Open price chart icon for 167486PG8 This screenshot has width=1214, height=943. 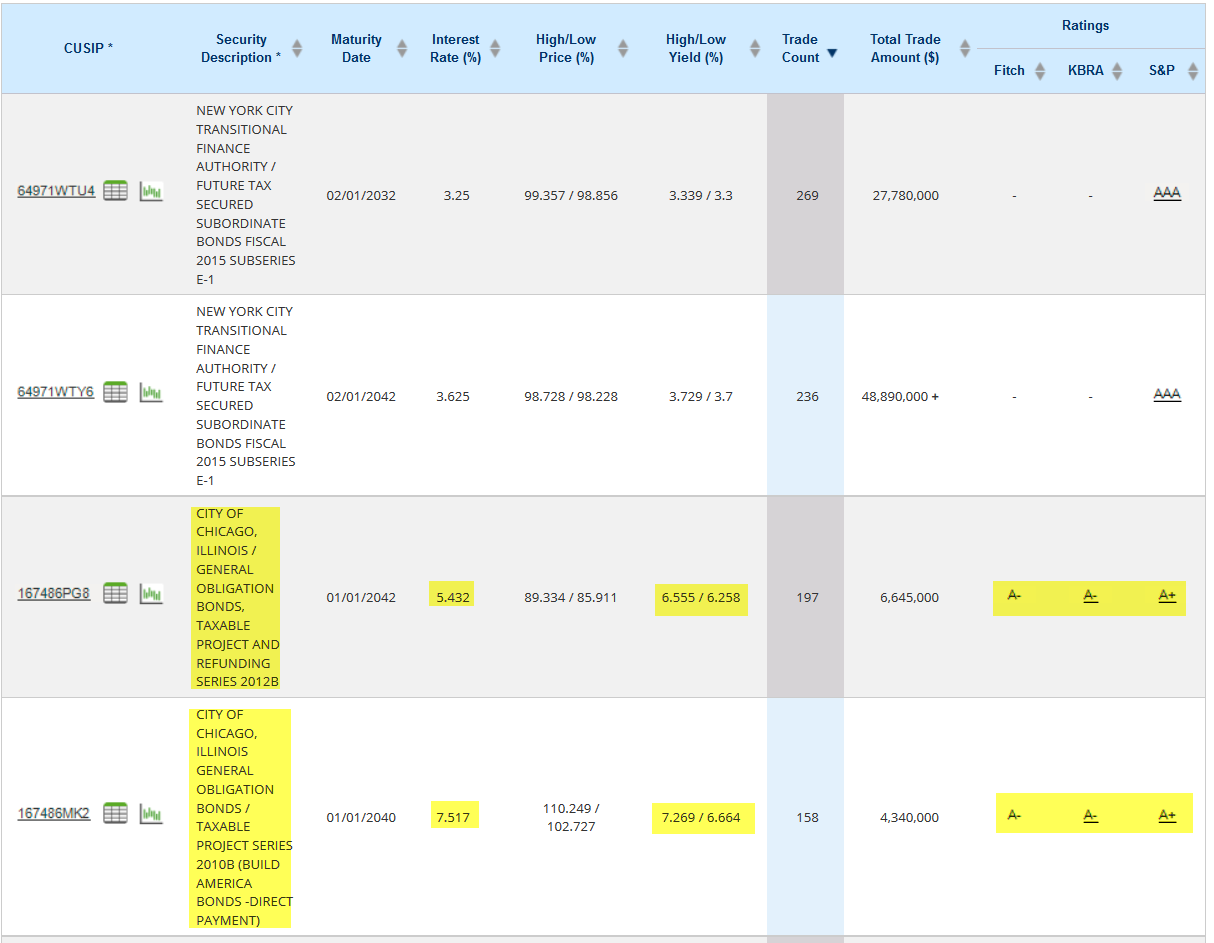click(x=150, y=593)
